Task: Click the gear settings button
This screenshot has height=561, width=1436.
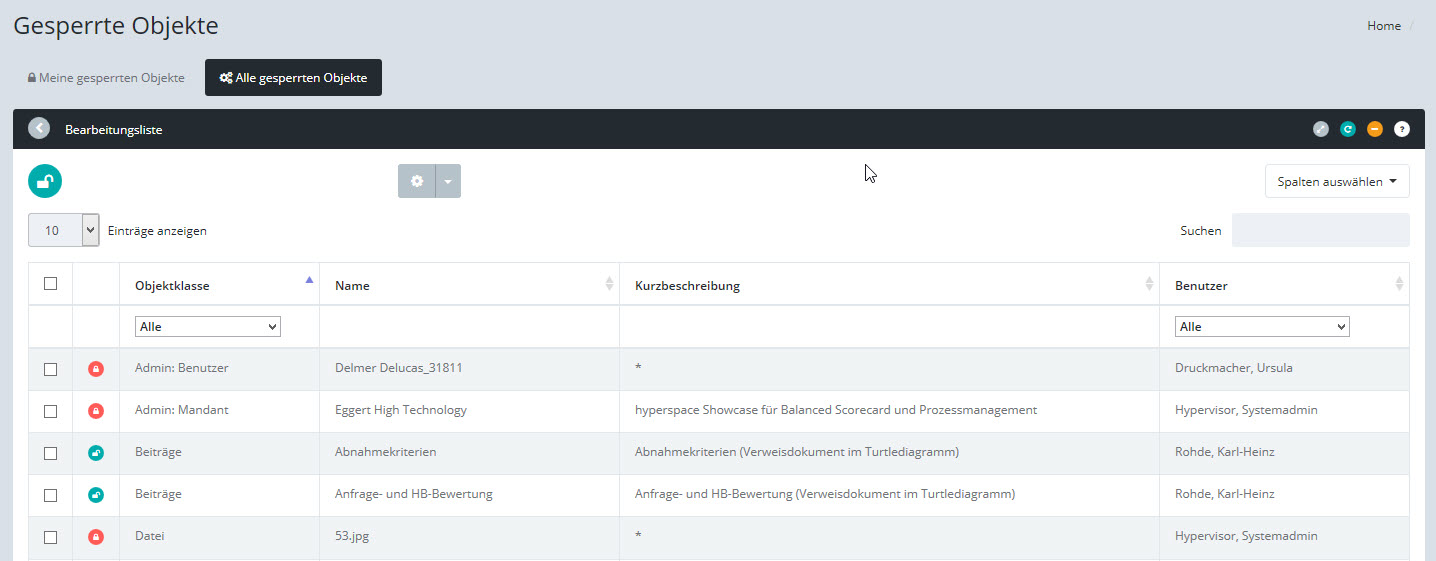Action: pyautogui.click(x=417, y=181)
